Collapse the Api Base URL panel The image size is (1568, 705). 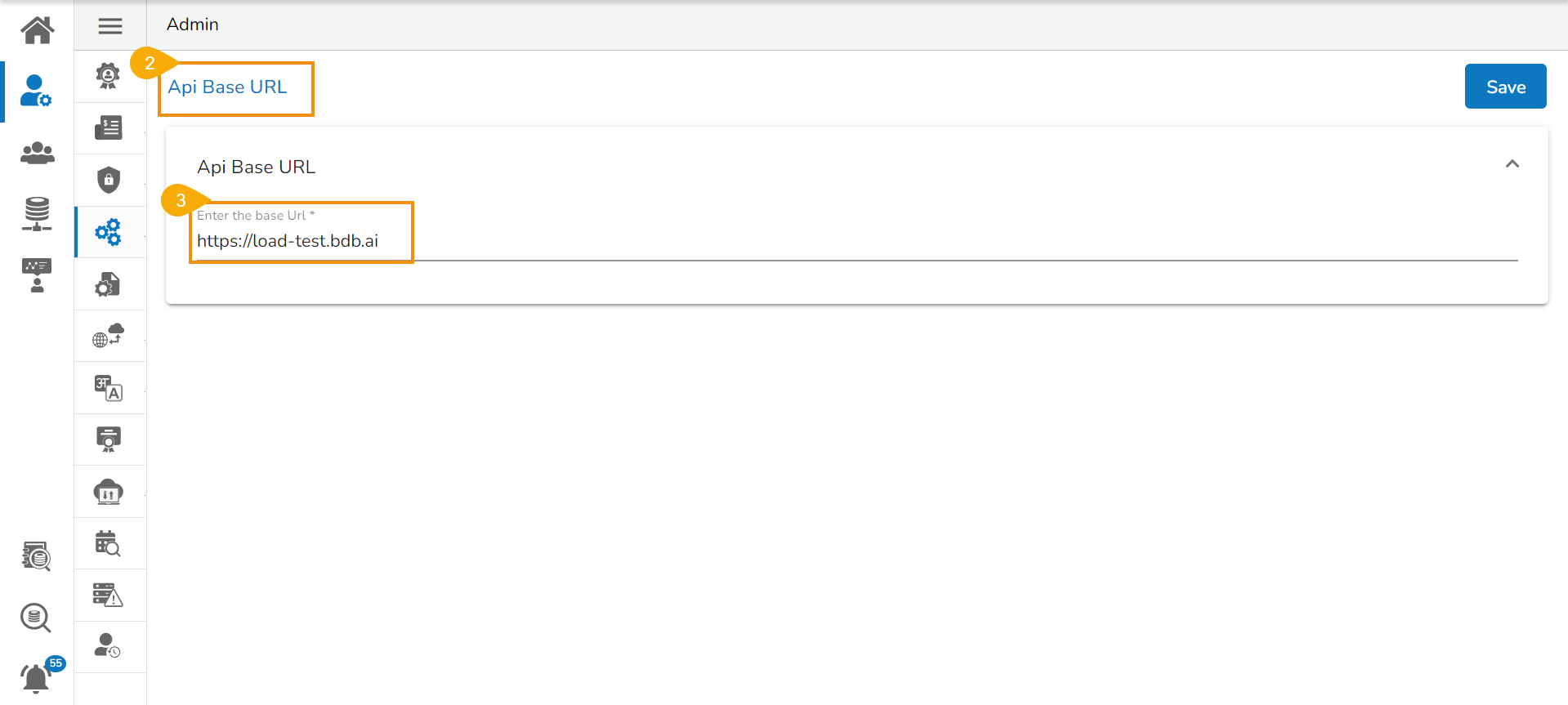(1512, 164)
